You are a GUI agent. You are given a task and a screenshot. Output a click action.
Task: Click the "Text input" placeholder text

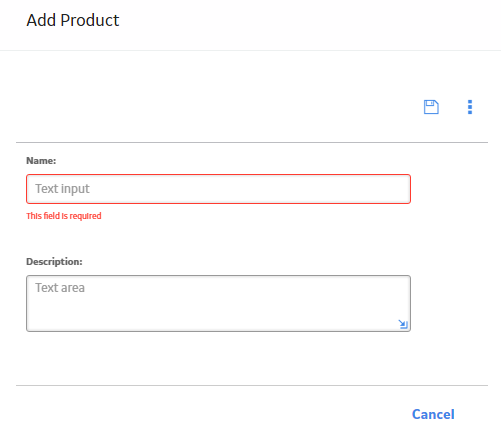click(62, 189)
